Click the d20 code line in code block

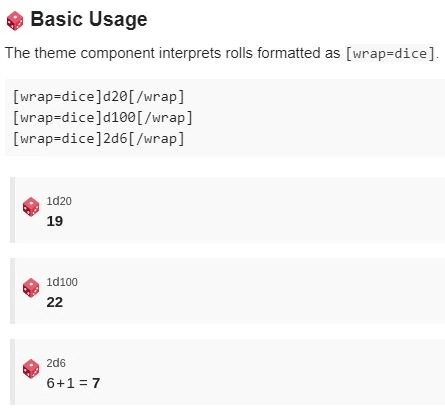98,97
